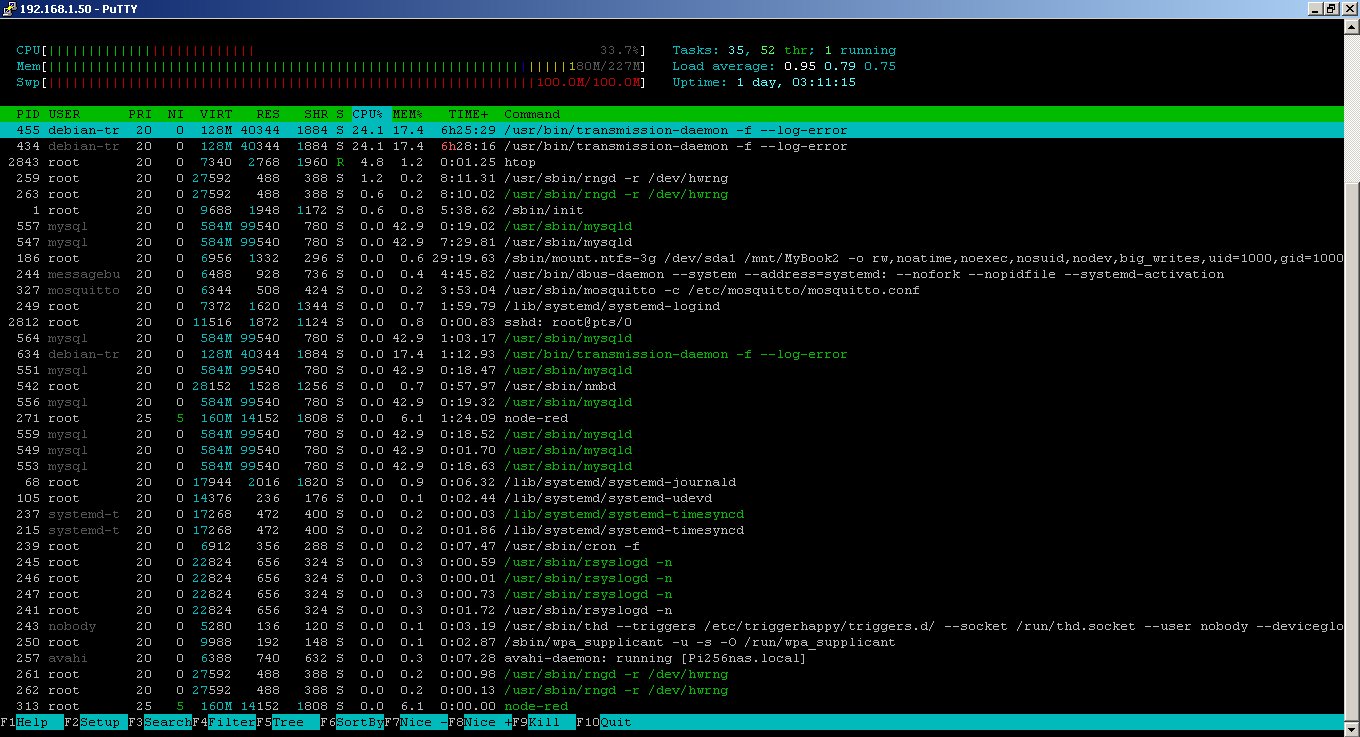This screenshot has width=1360, height=737.
Task: Select the thd triggerhappy process row
Action: (672, 626)
